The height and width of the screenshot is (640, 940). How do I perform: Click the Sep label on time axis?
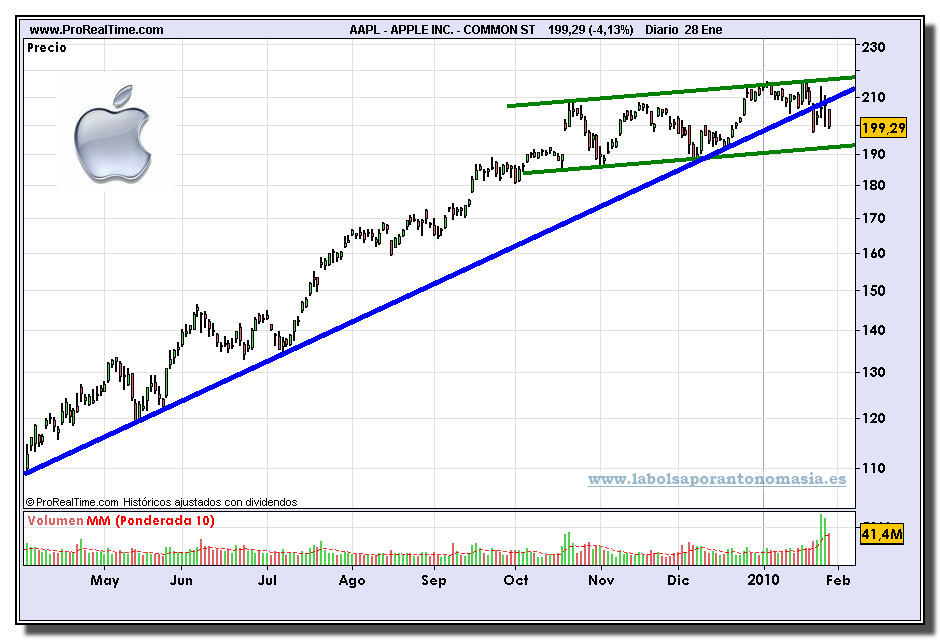pos(433,581)
